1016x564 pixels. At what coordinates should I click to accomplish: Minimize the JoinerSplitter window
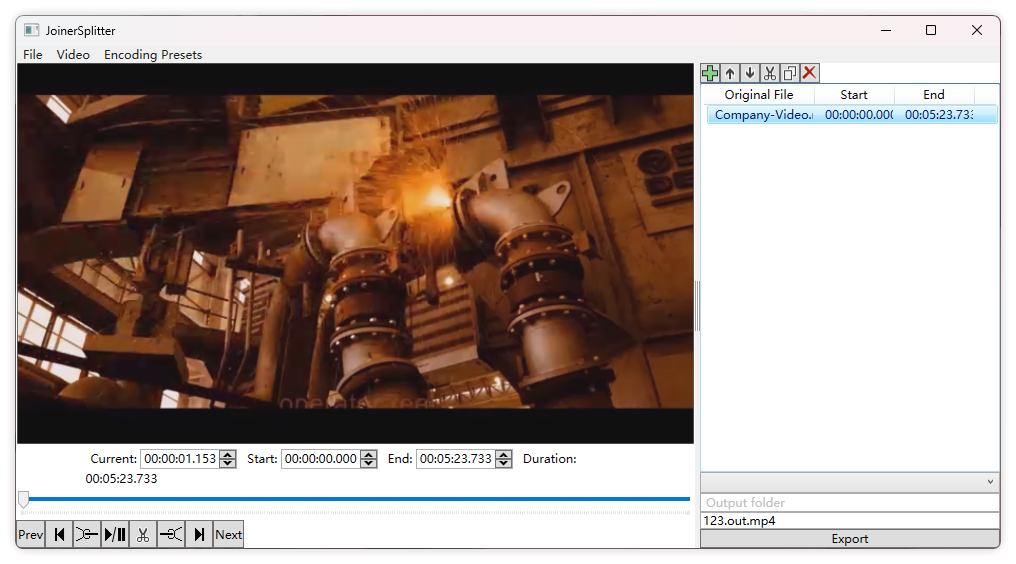click(886, 30)
